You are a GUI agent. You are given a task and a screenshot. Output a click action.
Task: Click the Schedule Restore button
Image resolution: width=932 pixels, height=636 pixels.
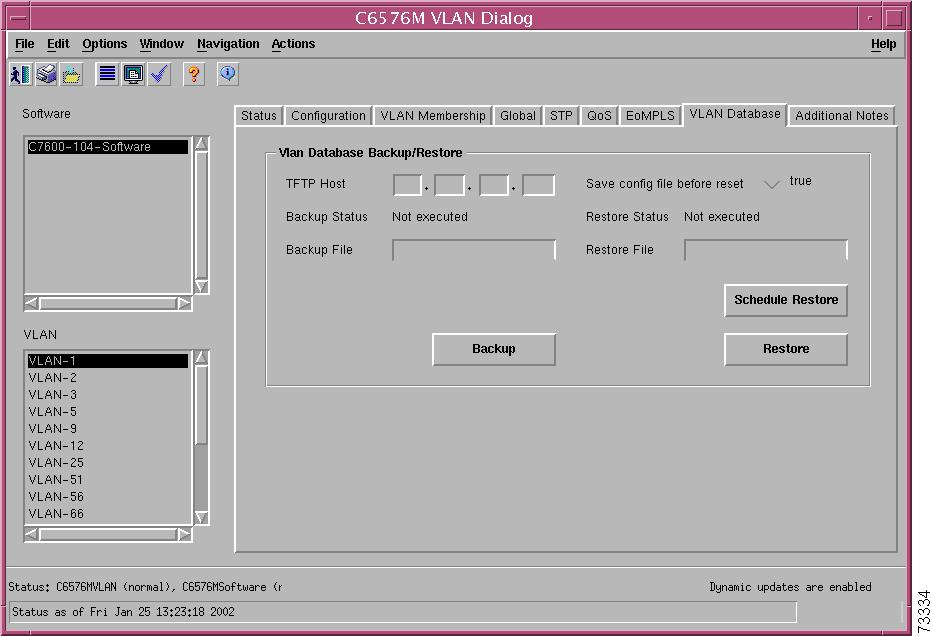point(786,300)
